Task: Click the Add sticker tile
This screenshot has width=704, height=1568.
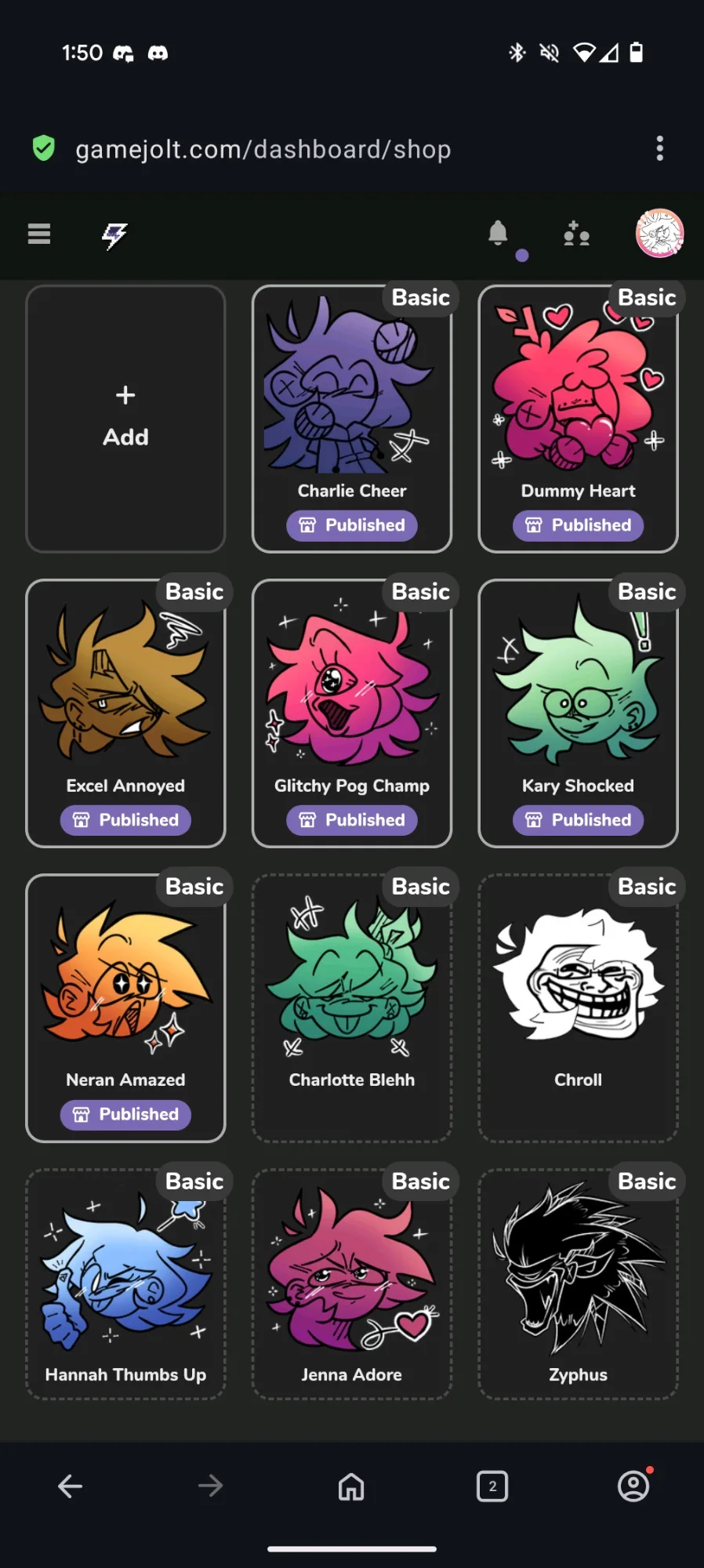Action: coord(125,419)
